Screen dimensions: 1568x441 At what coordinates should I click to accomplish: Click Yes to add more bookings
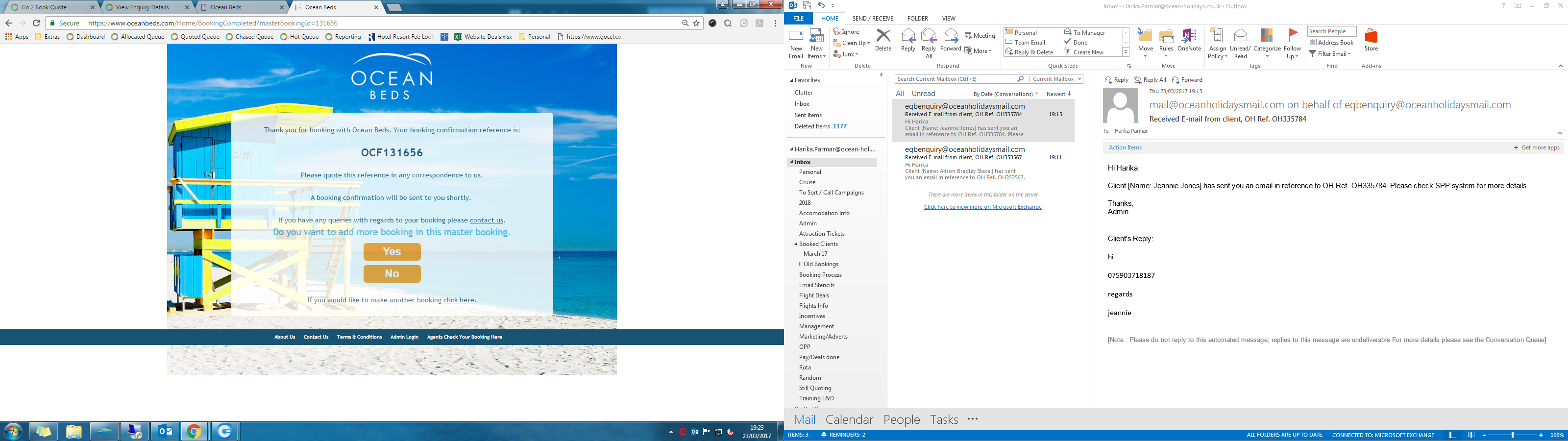392,251
